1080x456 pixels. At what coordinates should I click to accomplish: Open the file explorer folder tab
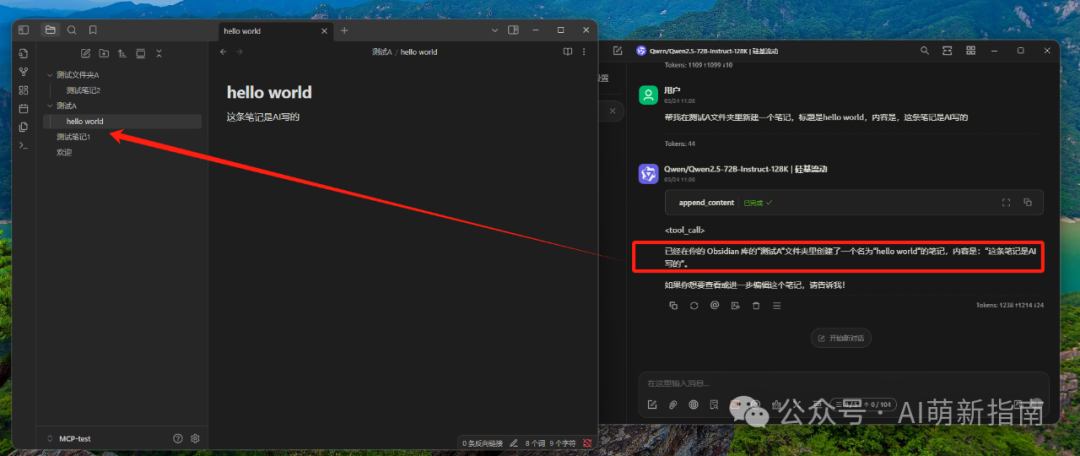click(50, 30)
